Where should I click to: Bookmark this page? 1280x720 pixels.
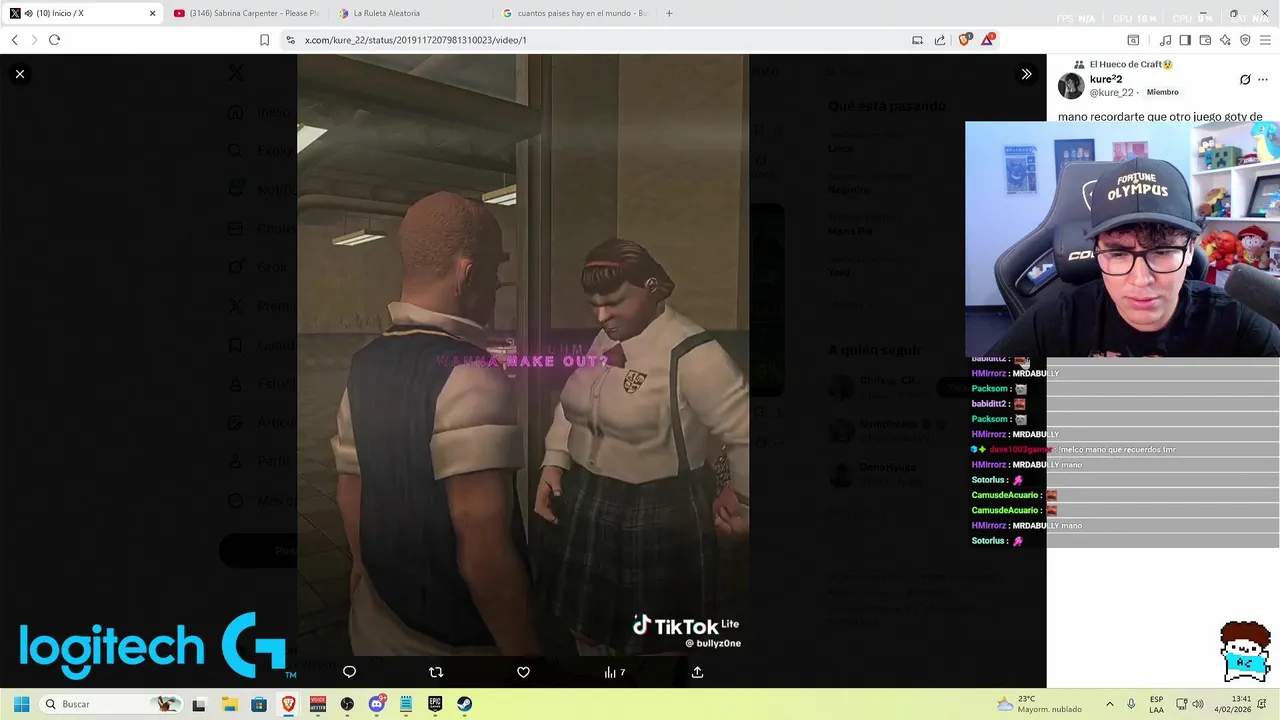click(x=264, y=40)
